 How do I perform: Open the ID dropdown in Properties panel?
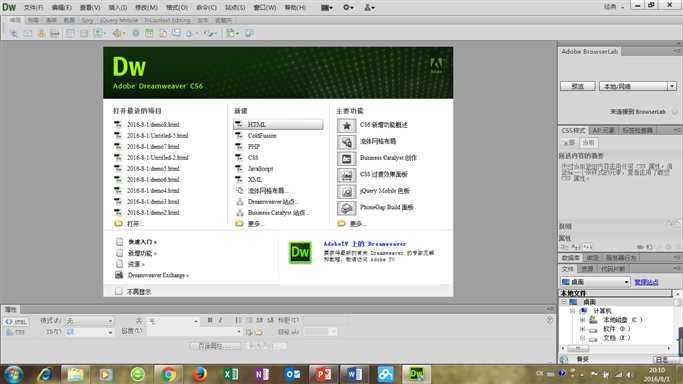click(89, 332)
